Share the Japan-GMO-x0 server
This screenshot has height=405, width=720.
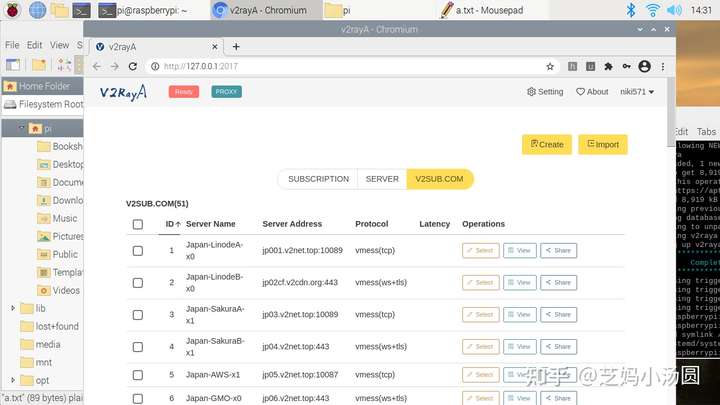click(x=558, y=399)
